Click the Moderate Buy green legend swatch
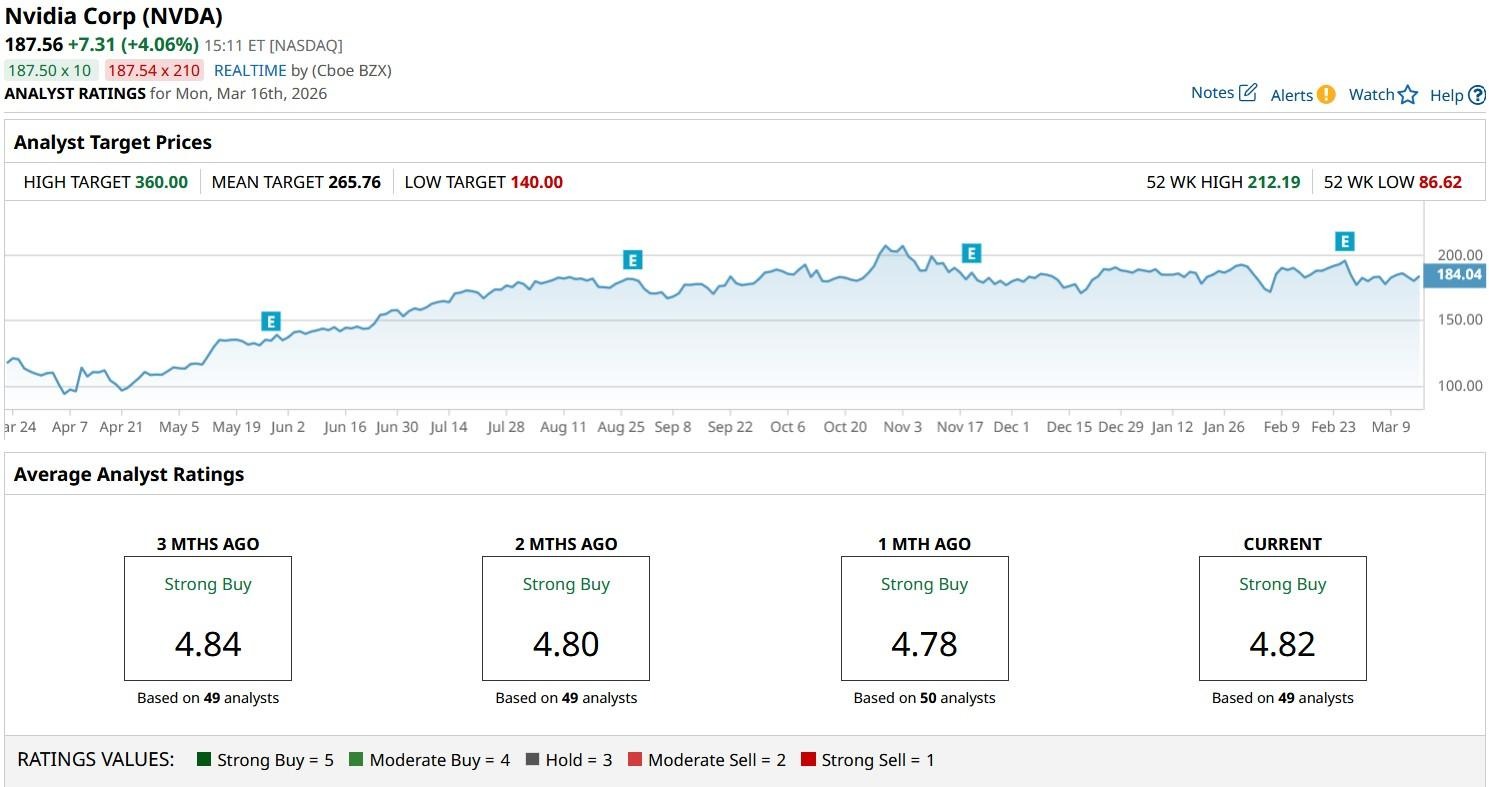The image size is (1489, 787). [356, 760]
